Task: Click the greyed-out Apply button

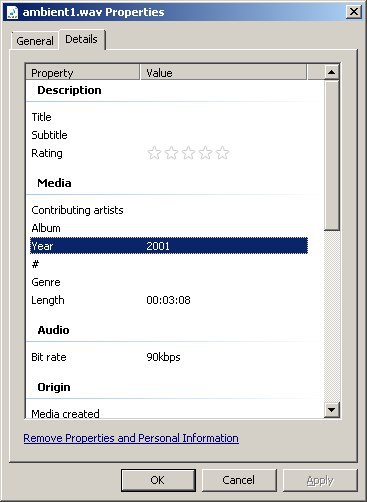Action: point(320,480)
